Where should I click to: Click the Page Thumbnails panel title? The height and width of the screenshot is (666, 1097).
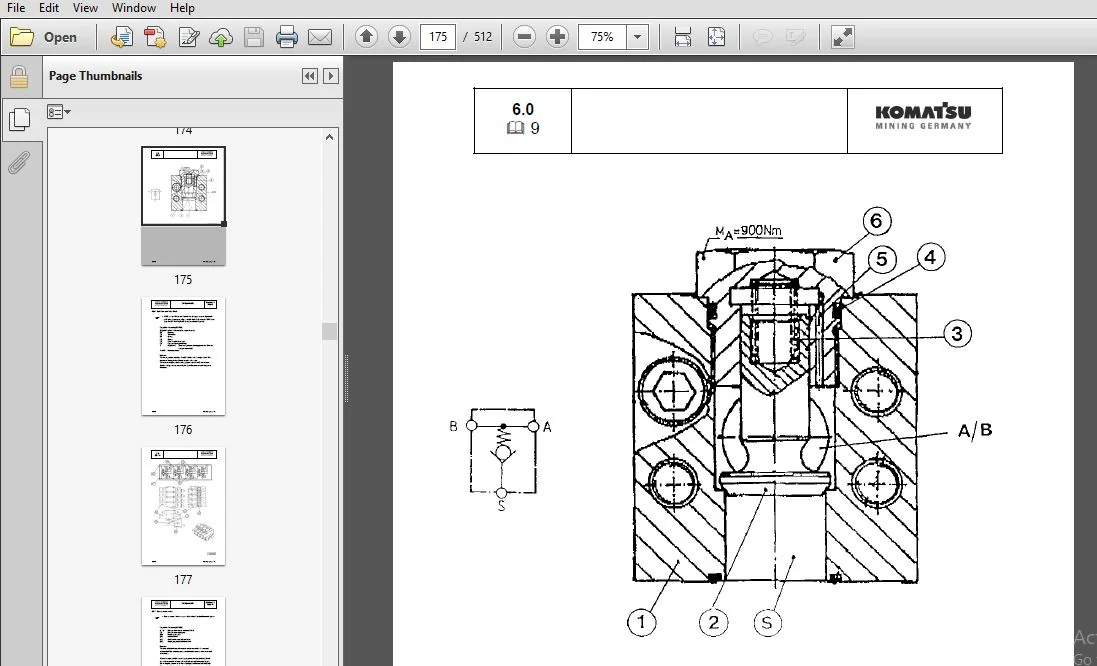(x=95, y=76)
